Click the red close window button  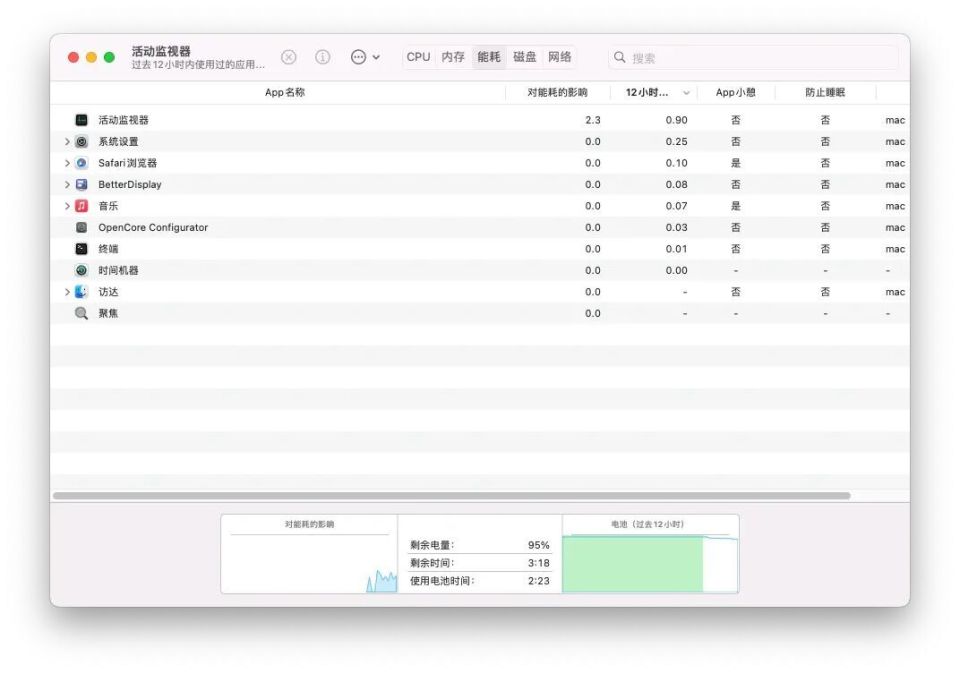click(73, 57)
